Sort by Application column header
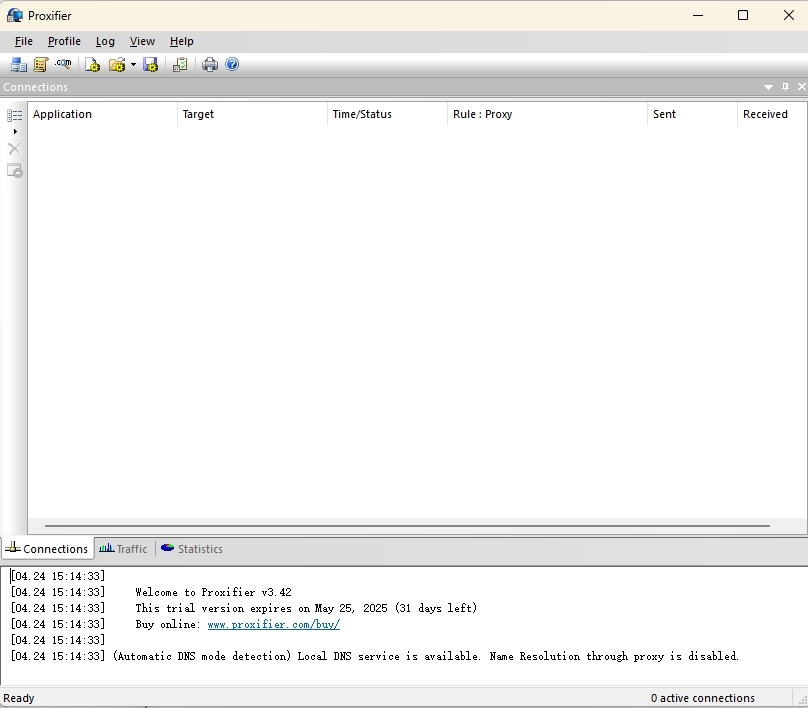 (103, 114)
